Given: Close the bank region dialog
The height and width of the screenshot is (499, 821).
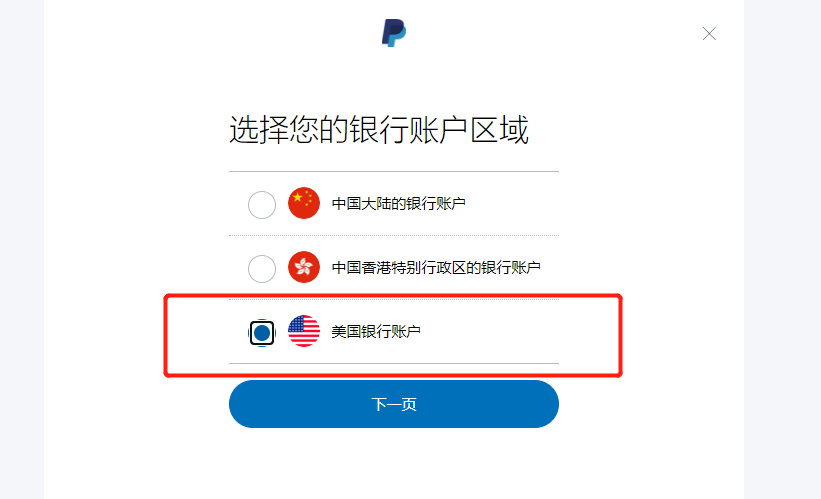Looking at the screenshot, I should pyautogui.click(x=709, y=34).
